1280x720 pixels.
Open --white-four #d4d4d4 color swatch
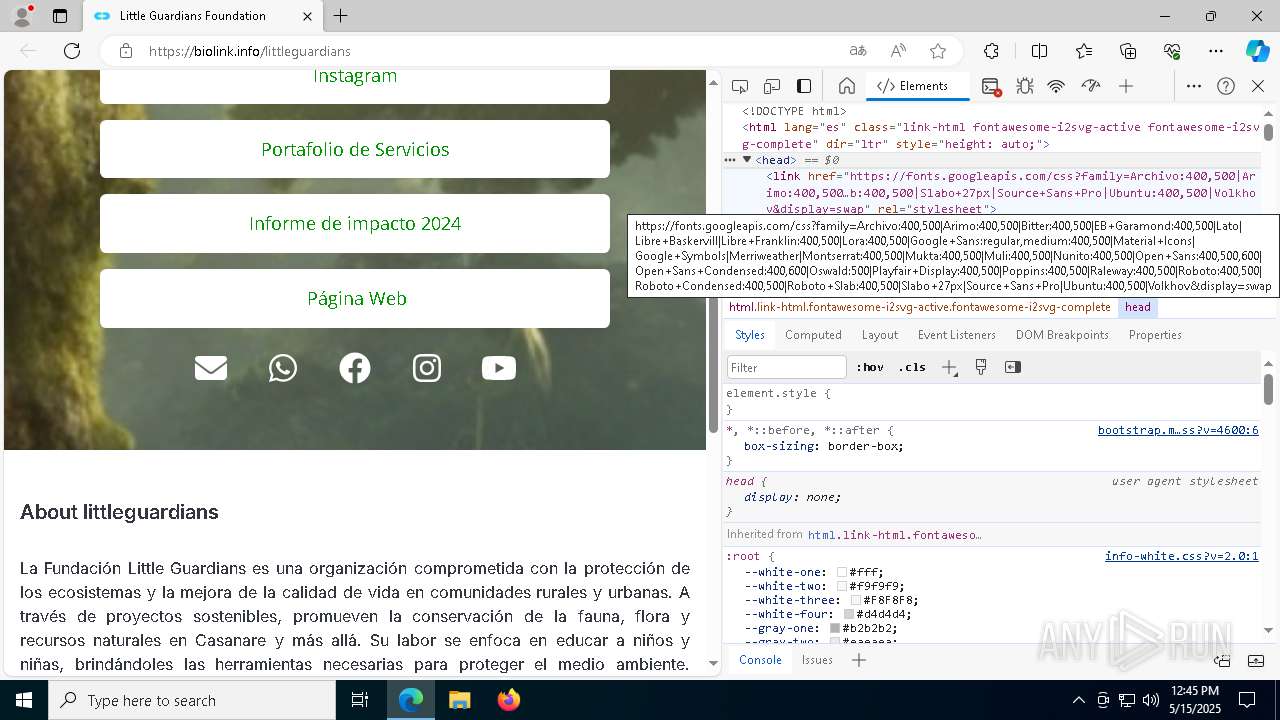(x=849, y=614)
